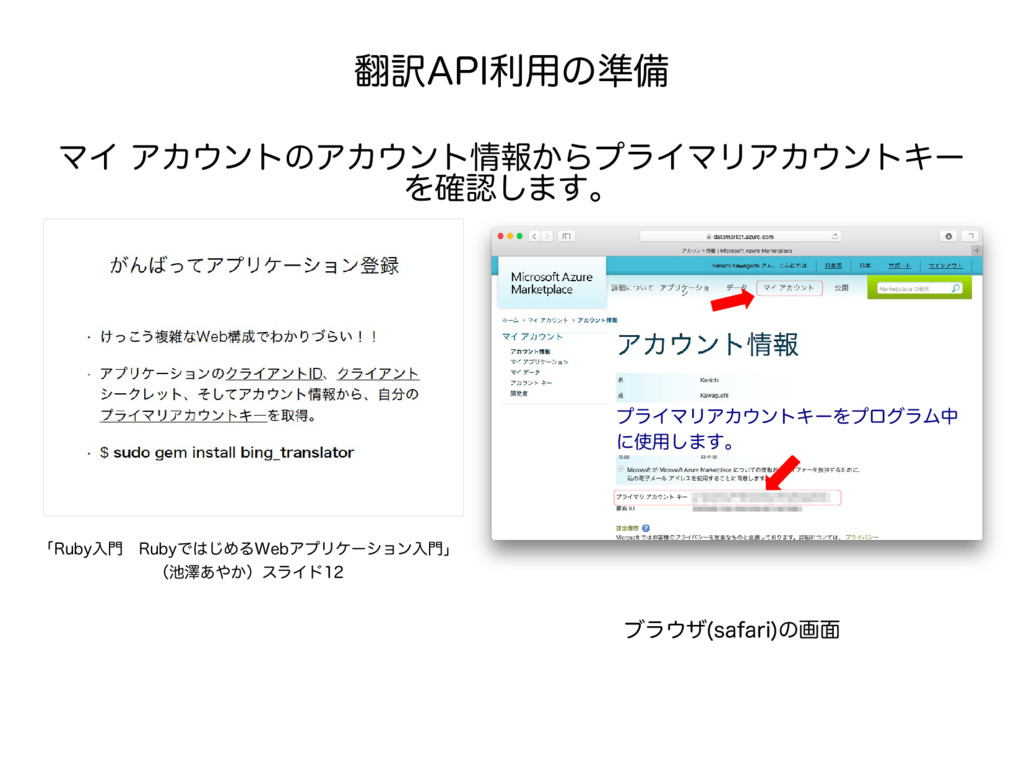Click サポート link in header
This screenshot has width=1024, height=768.
click(899, 266)
